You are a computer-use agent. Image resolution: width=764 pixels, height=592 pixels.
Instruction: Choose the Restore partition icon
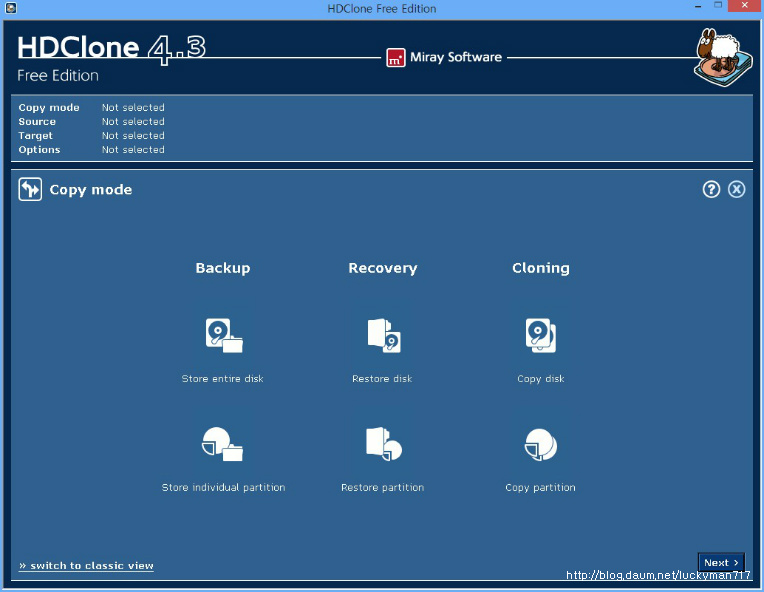[384, 444]
